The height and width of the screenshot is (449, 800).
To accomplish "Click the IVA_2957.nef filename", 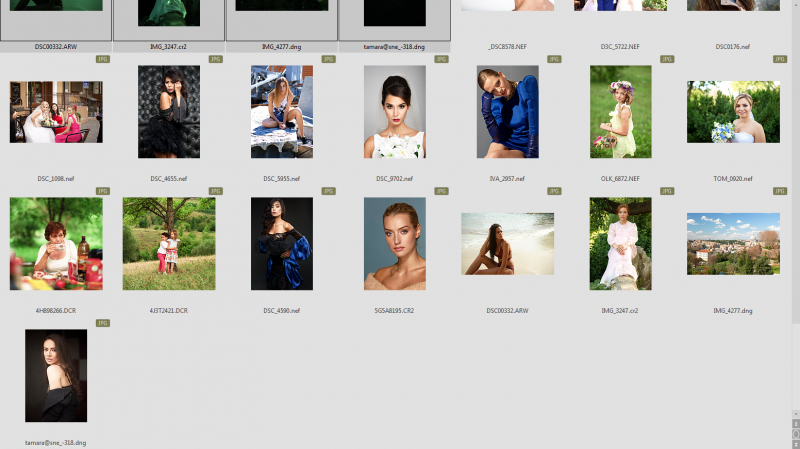I will point(507,179).
